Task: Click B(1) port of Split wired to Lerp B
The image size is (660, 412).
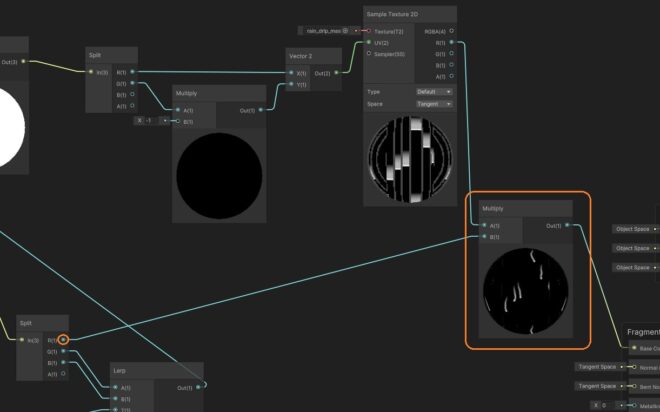Action: pyautogui.click(x=63, y=362)
